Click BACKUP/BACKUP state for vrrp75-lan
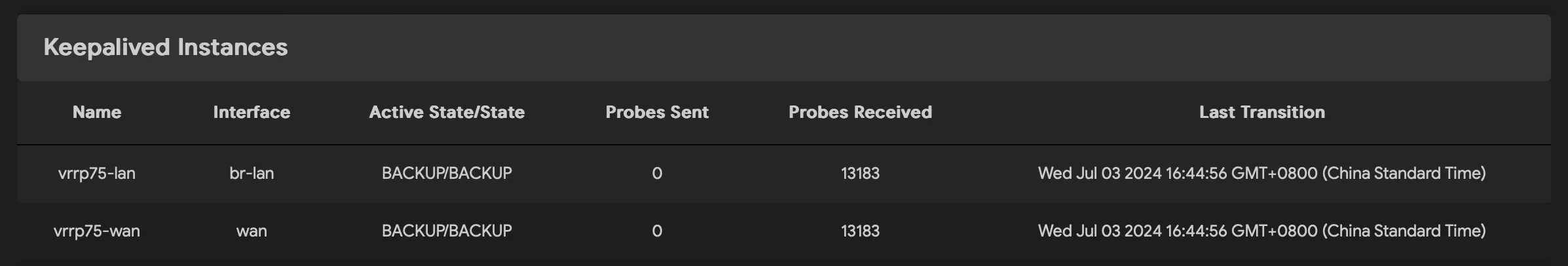 pos(447,173)
